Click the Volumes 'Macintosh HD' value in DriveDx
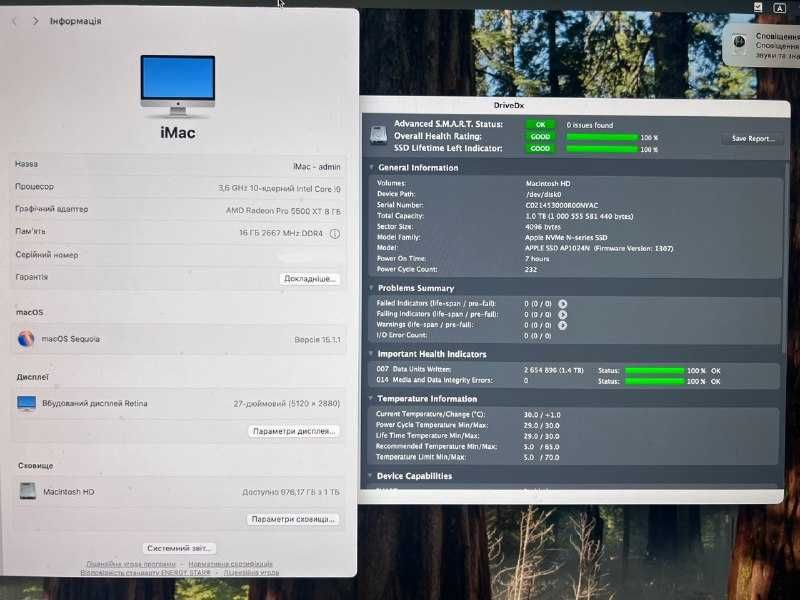Screen dimensions: 800x600 coord(548,184)
